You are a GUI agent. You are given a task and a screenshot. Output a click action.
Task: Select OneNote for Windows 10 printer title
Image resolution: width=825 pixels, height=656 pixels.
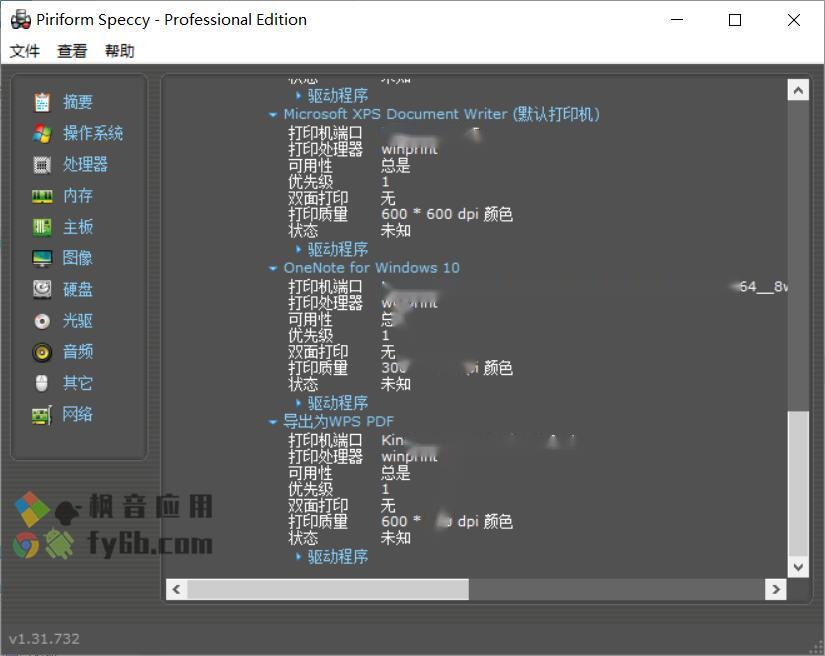click(x=371, y=268)
